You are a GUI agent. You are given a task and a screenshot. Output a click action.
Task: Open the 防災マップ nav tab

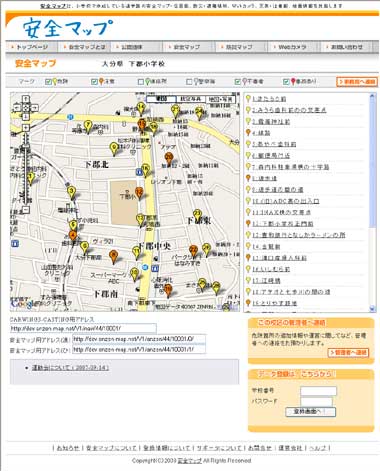coord(241,47)
